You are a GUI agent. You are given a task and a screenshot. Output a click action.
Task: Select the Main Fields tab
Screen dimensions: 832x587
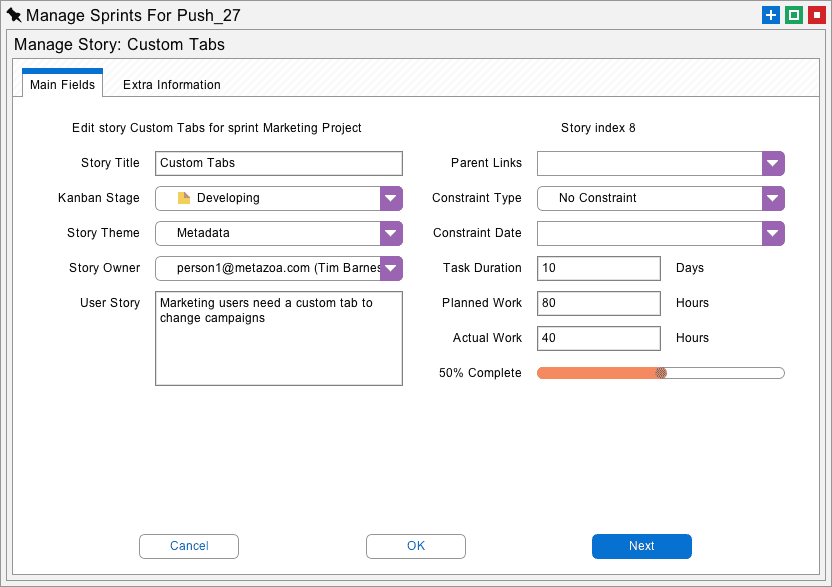tap(62, 85)
